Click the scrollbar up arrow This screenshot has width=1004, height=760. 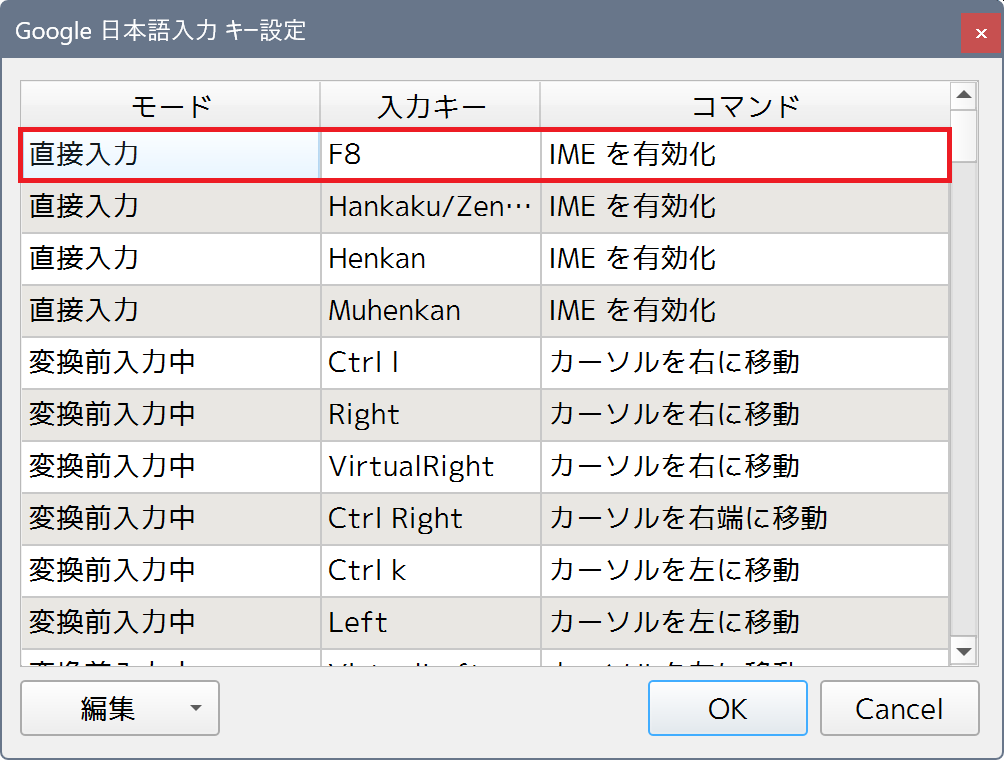point(964,95)
